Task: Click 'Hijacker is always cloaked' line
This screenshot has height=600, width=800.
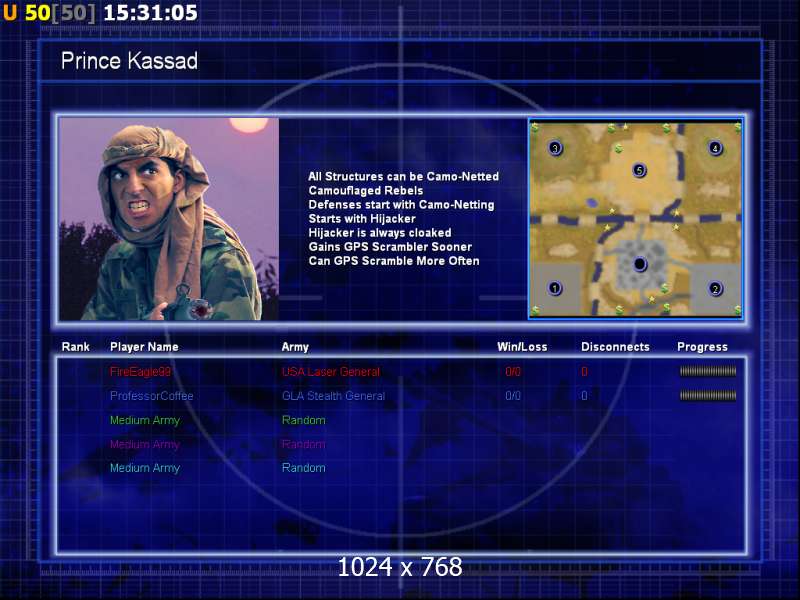Action: (x=380, y=233)
